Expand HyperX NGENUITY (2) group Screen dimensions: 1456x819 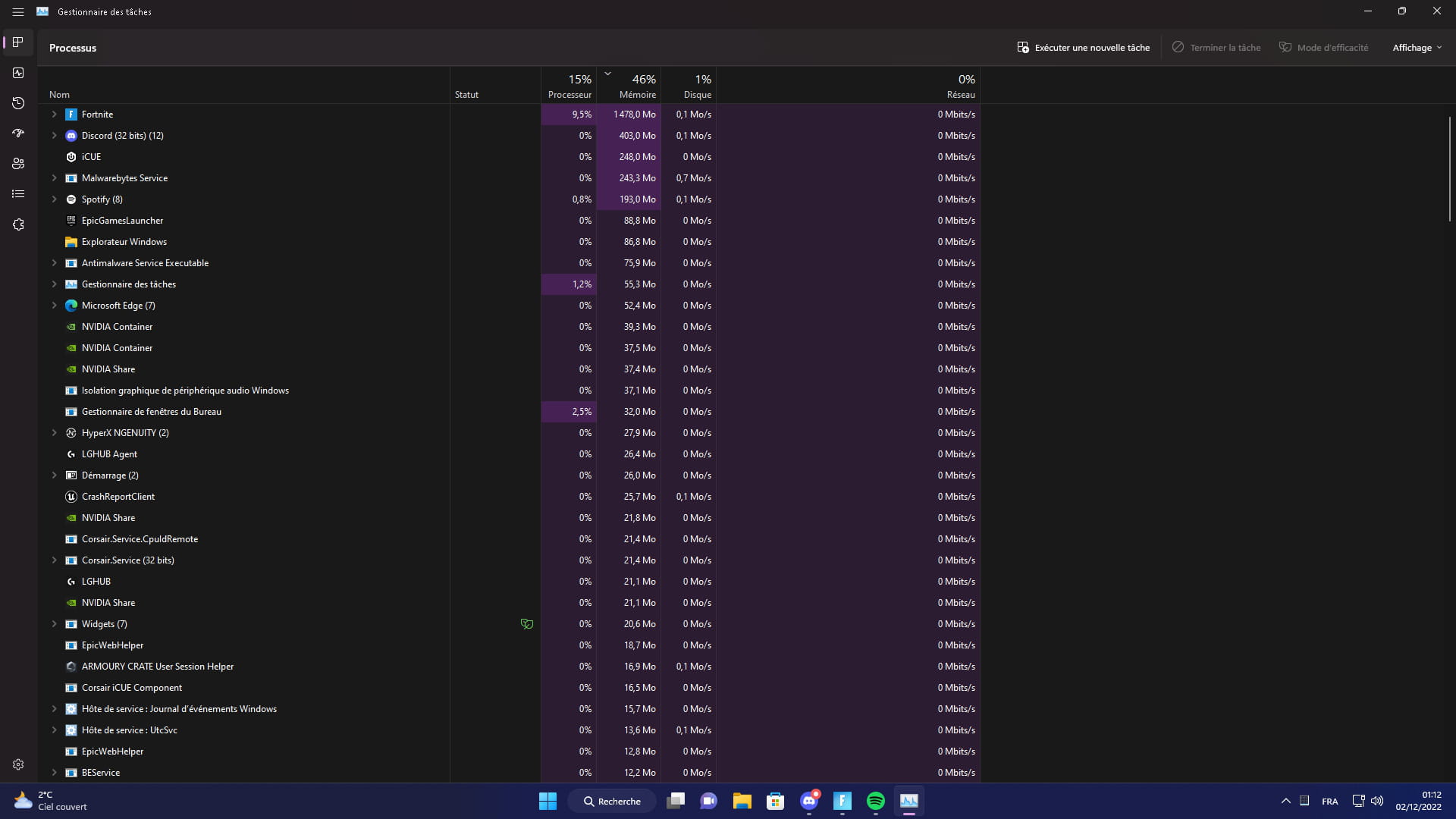pyautogui.click(x=54, y=433)
